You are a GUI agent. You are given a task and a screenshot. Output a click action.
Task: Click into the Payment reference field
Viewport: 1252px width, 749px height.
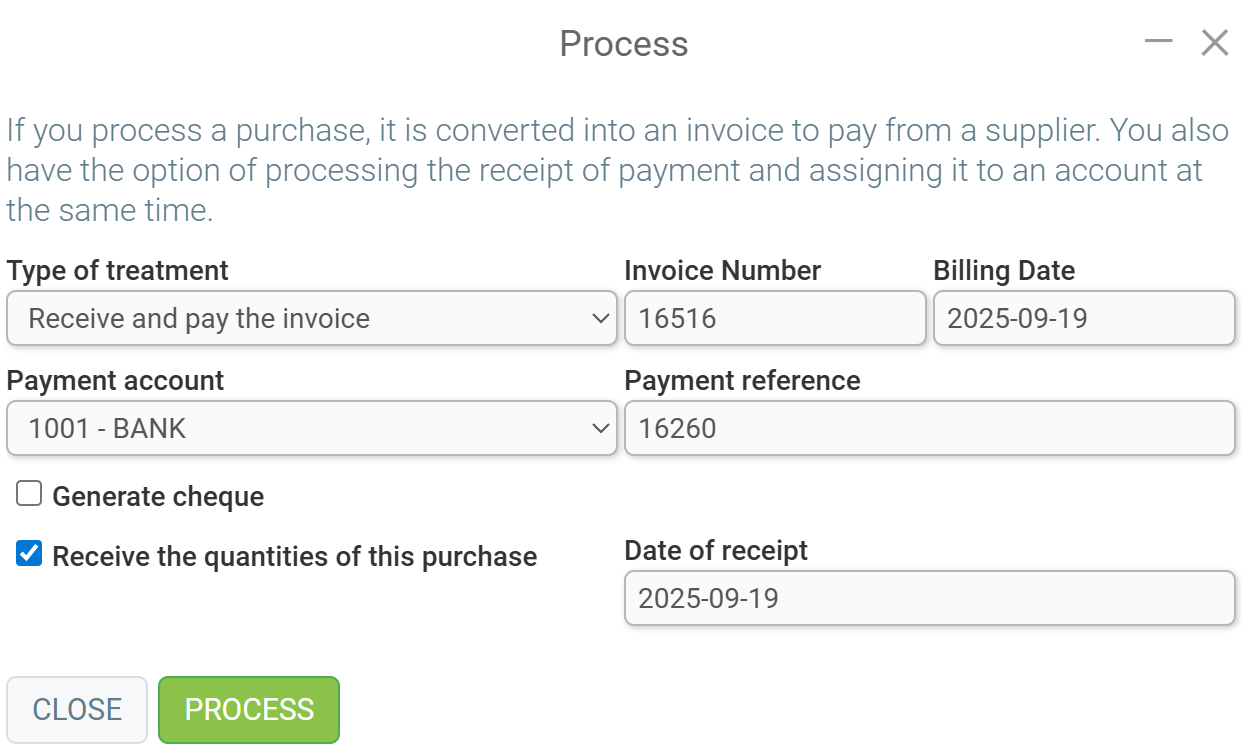(930, 428)
